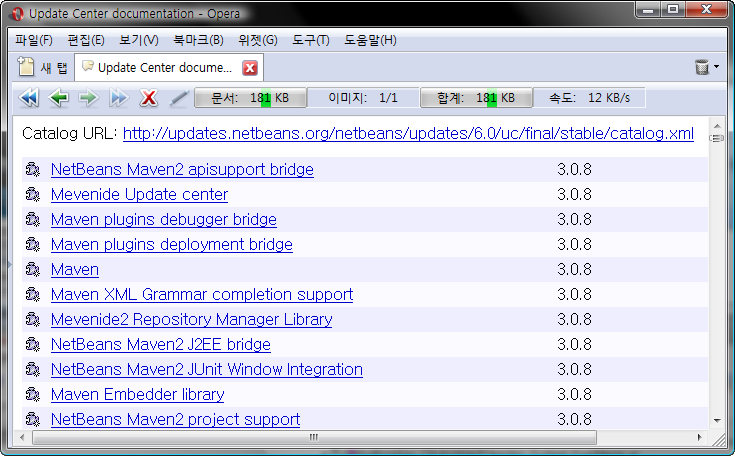Open the catalog.xml URL link

[x=408, y=134]
